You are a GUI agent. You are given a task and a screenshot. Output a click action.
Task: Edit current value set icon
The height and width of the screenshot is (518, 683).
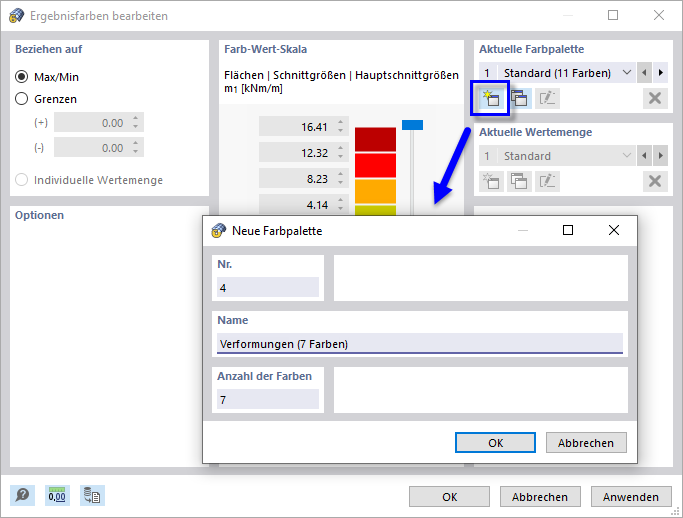click(547, 181)
